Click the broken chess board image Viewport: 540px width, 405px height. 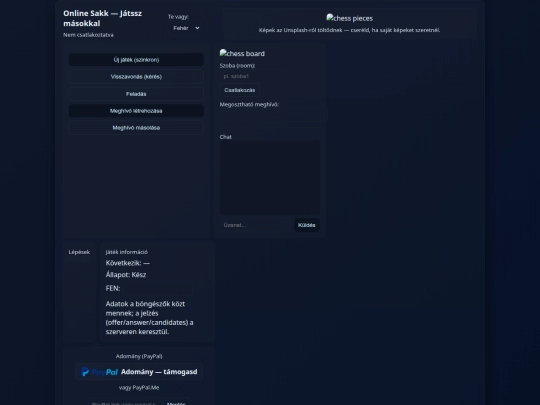pos(242,53)
